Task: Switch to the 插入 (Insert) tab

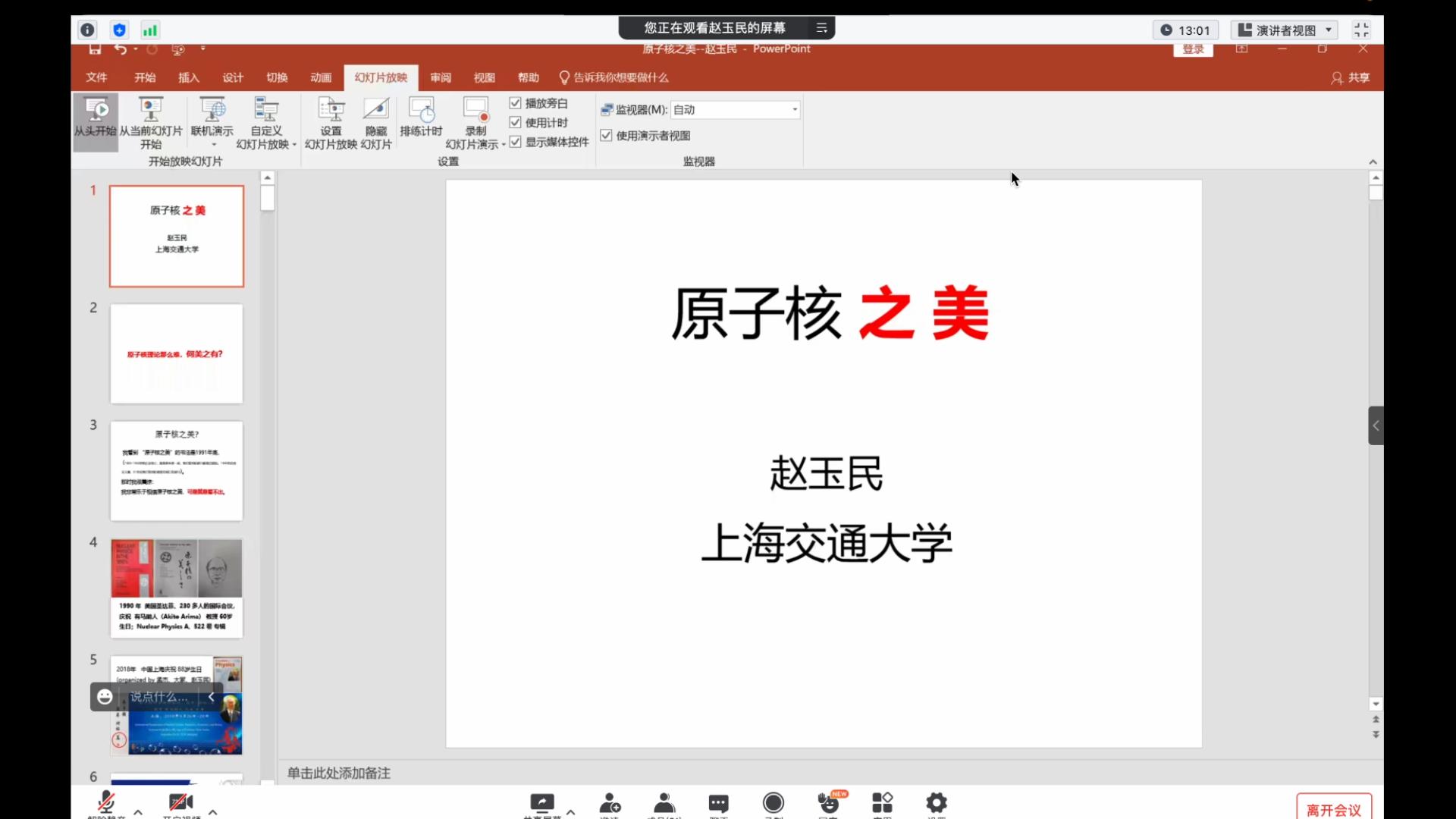Action: (x=189, y=77)
